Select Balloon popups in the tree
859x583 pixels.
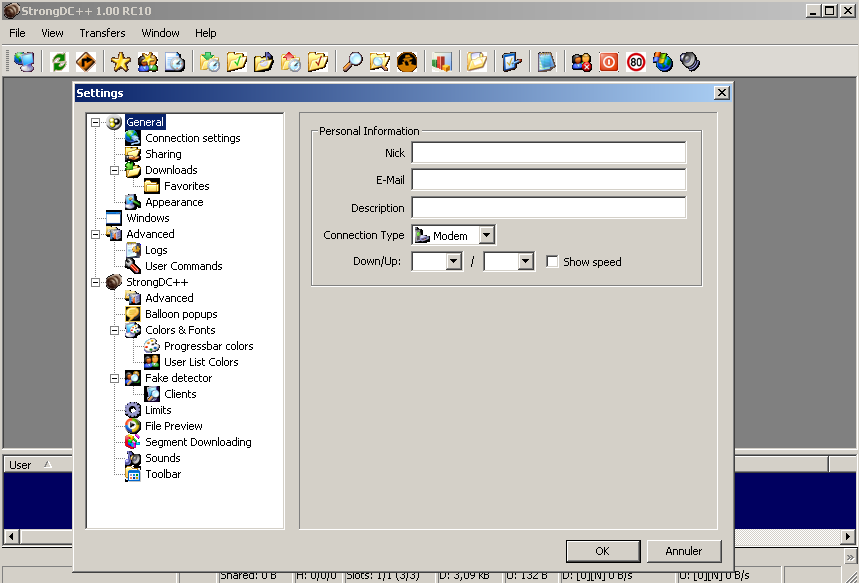pos(181,315)
